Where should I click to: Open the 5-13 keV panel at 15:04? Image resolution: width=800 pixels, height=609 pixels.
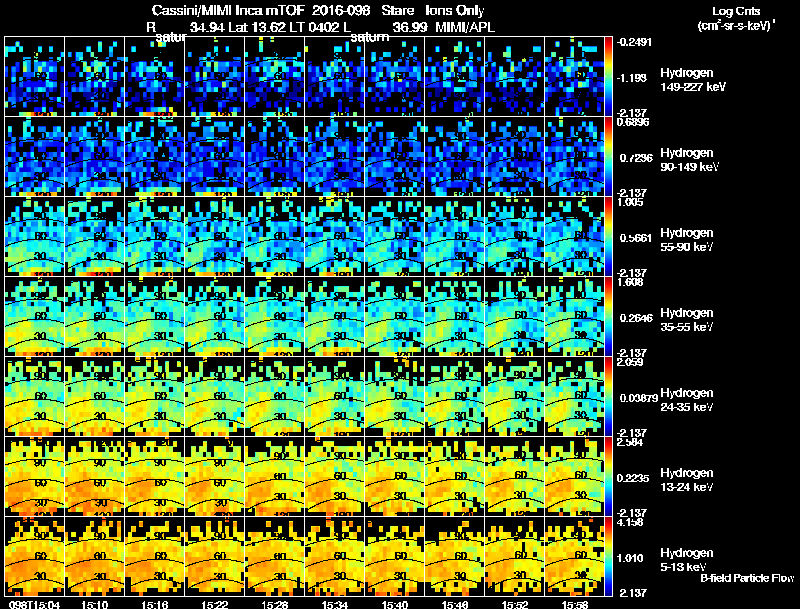pos(35,557)
